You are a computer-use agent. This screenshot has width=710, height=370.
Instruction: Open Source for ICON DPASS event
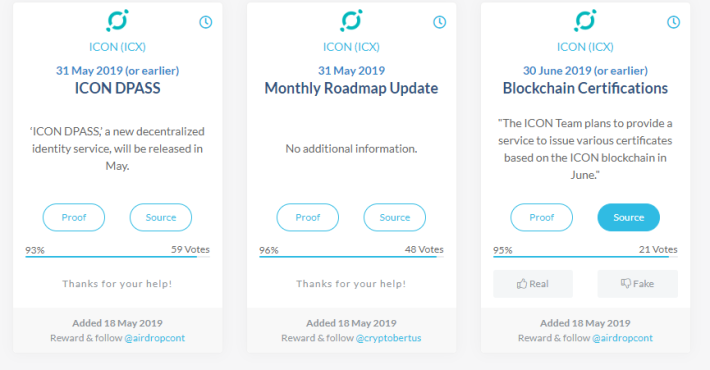click(161, 217)
